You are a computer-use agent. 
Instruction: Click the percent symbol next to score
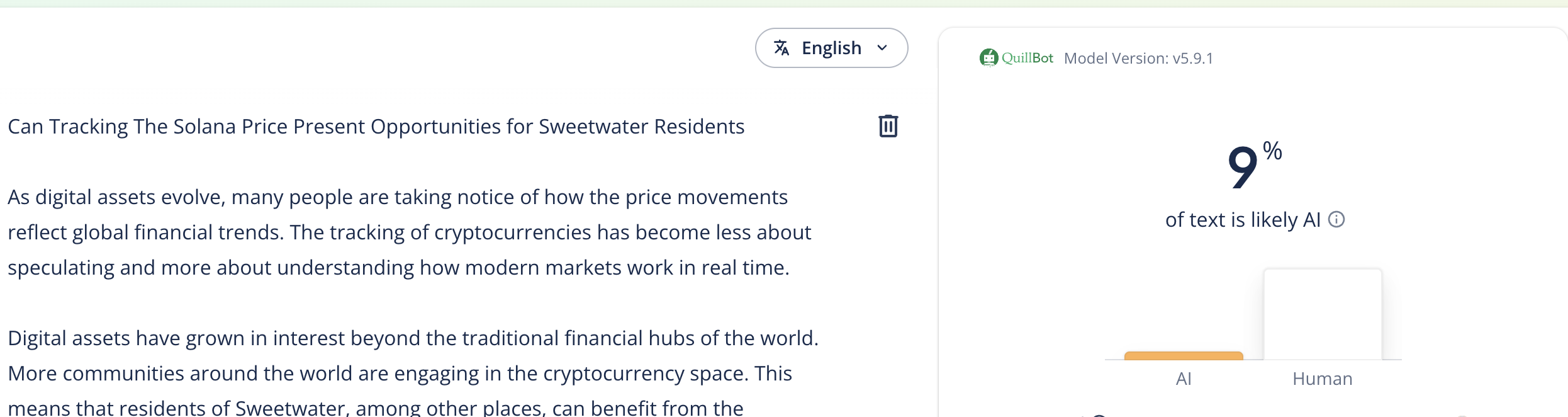pos(1272,151)
